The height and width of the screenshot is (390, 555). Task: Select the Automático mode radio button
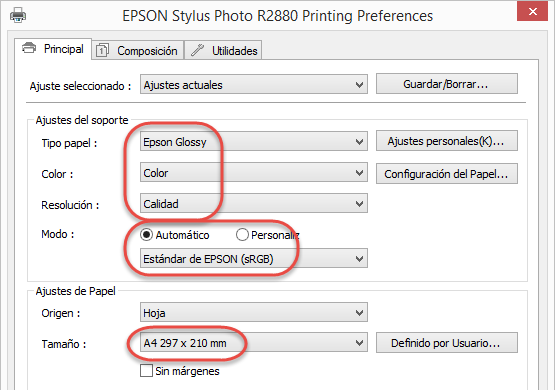[146, 235]
